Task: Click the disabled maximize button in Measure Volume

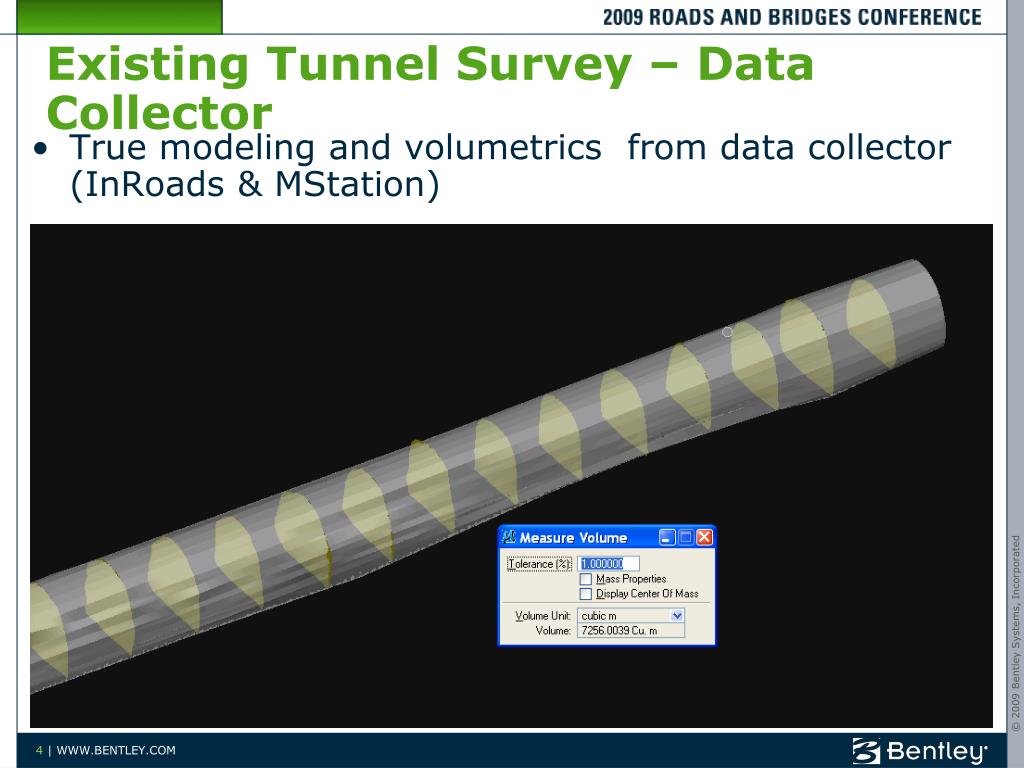Action: pos(686,537)
